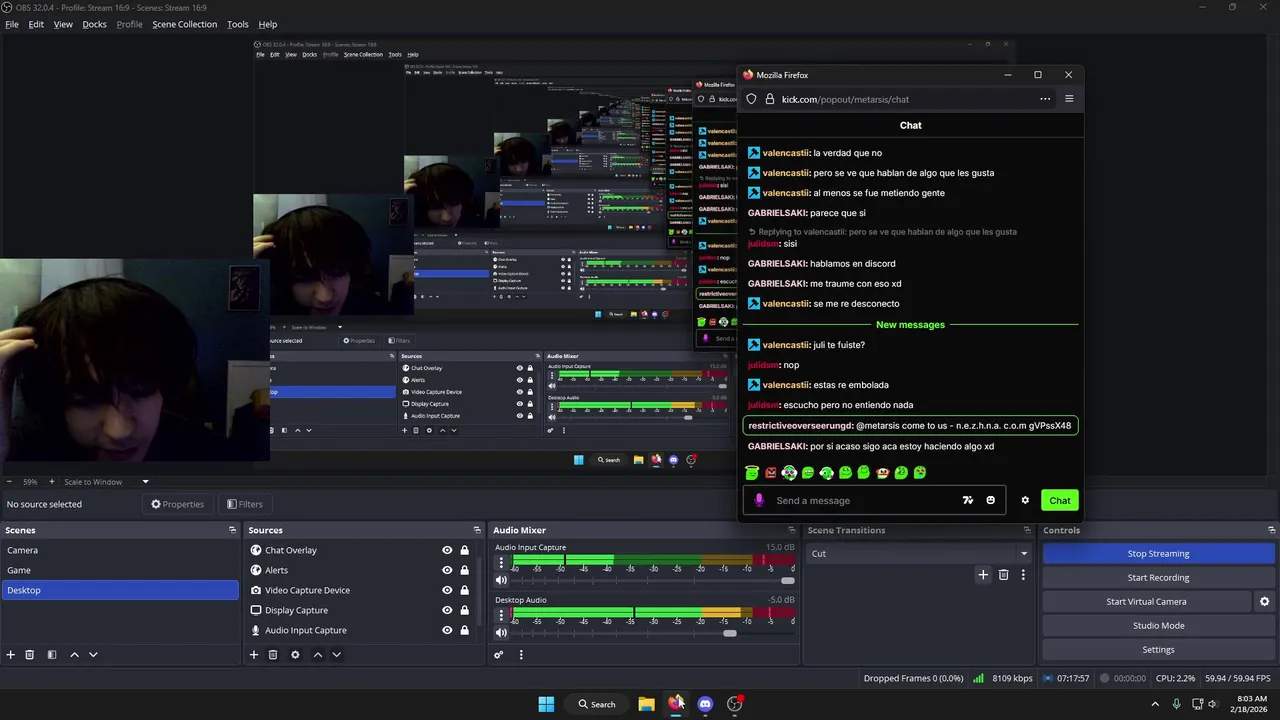Hide the Video Capture Device source

tap(447, 590)
